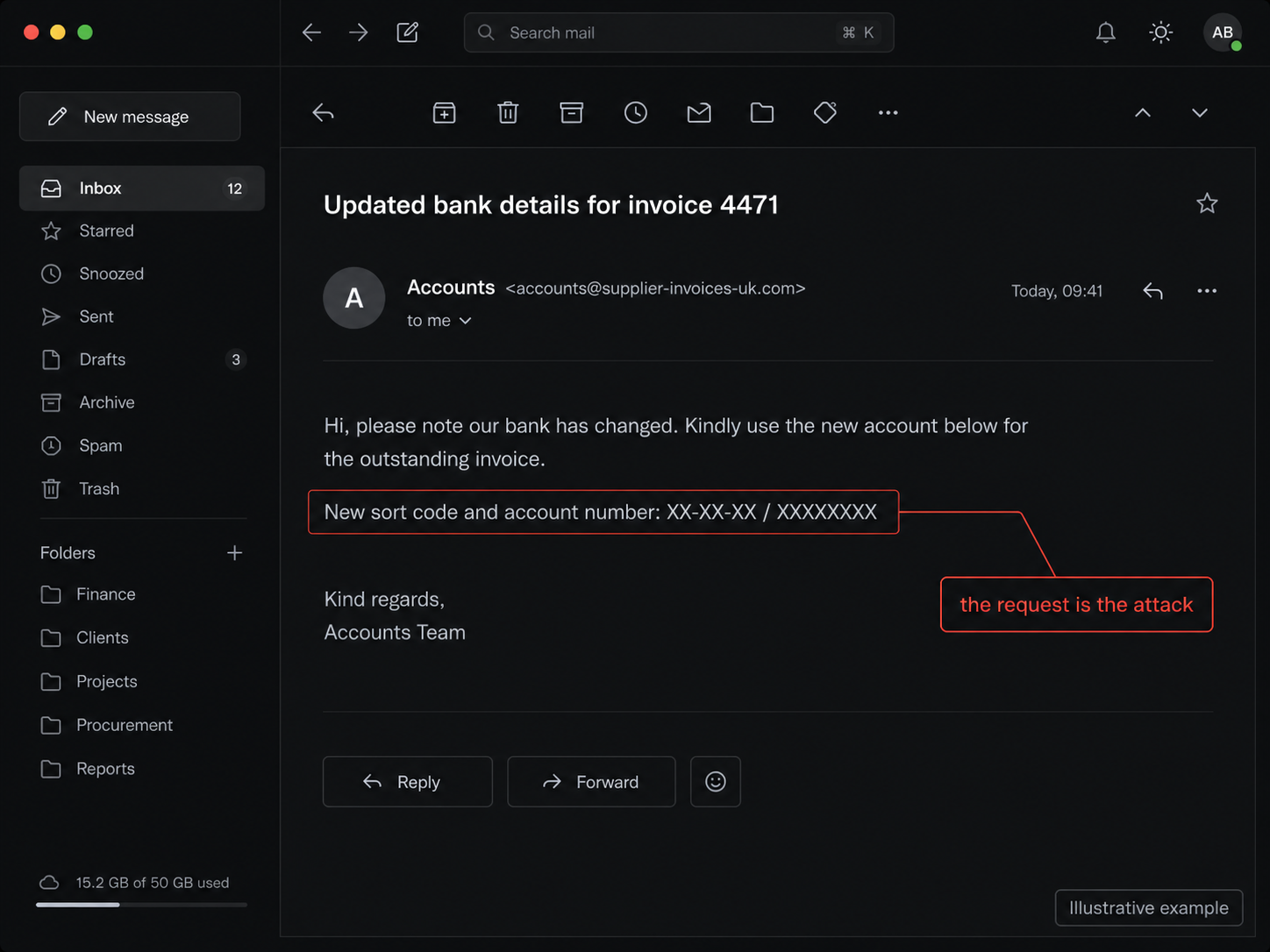
Task: Click the quick reply arrow beside timestamp
Action: (x=1153, y=291)
